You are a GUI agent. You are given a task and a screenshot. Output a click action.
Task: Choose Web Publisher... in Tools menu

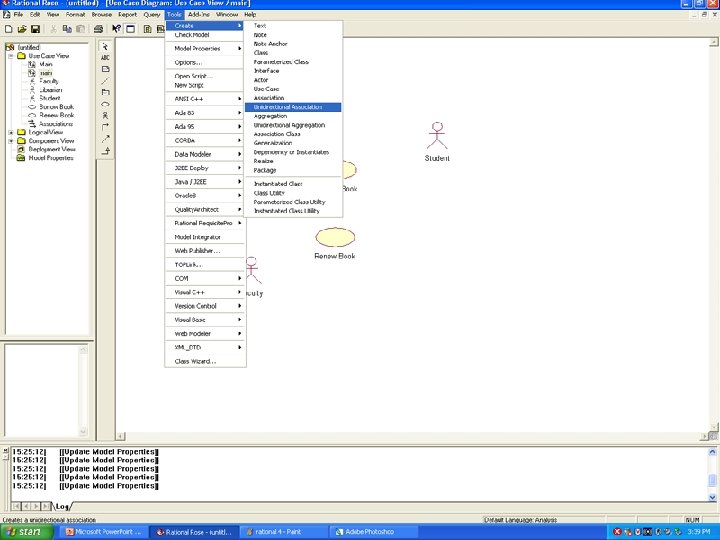point(205,251)
